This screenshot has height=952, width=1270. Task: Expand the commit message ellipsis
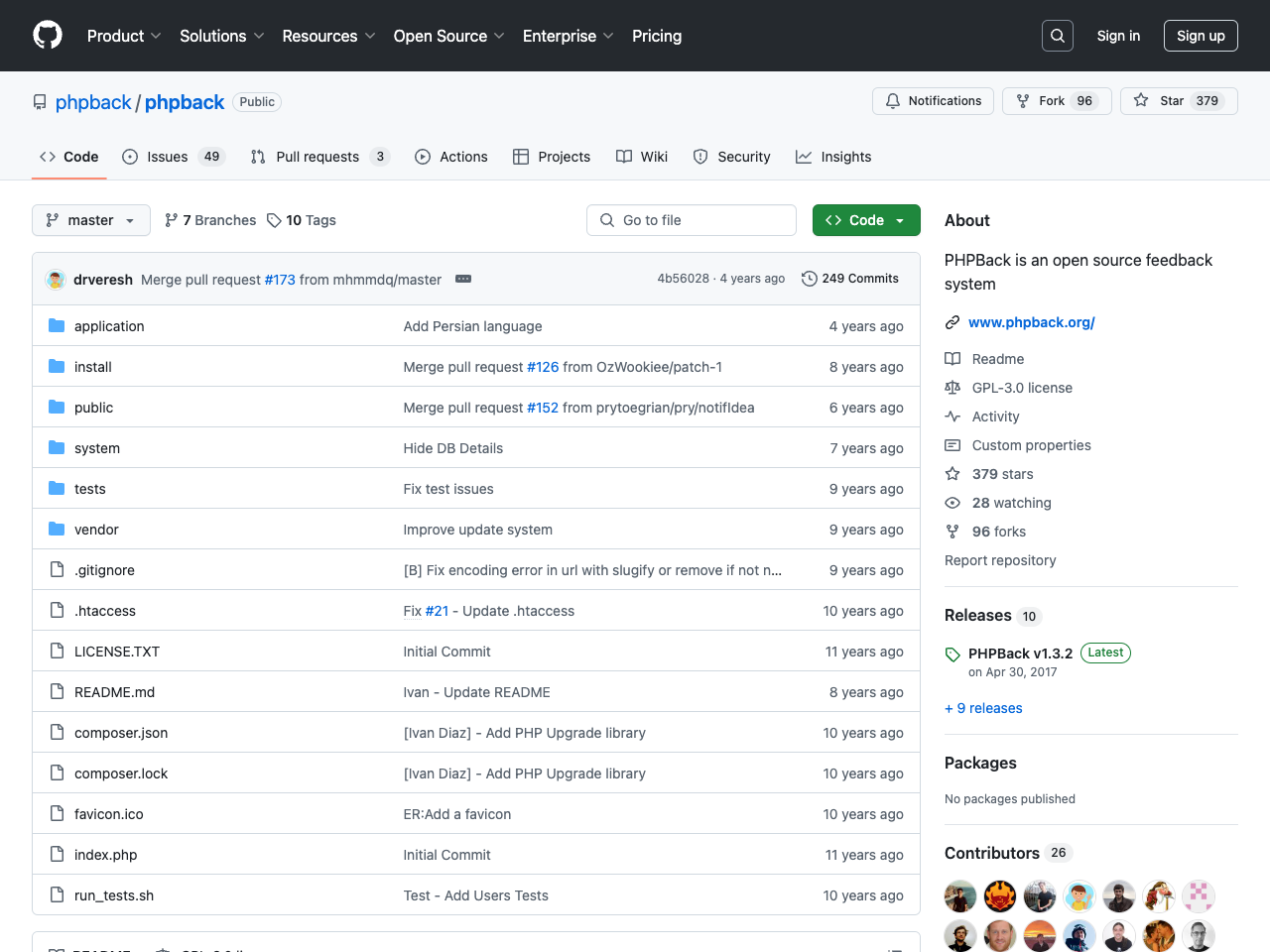tap(463, 279)
